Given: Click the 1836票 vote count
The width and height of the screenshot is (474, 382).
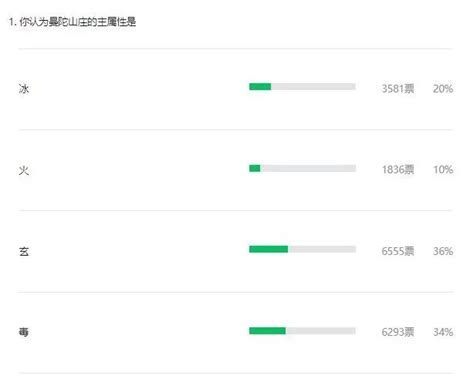Looking at the screenshot, I should 398,170.
